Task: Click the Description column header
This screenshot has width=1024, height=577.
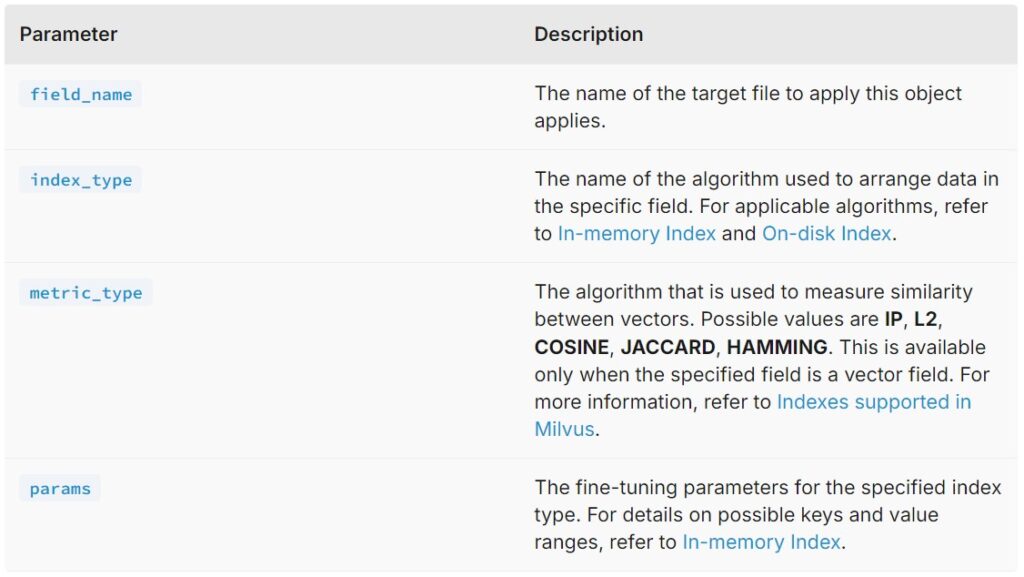Action: tap(588, 34)
